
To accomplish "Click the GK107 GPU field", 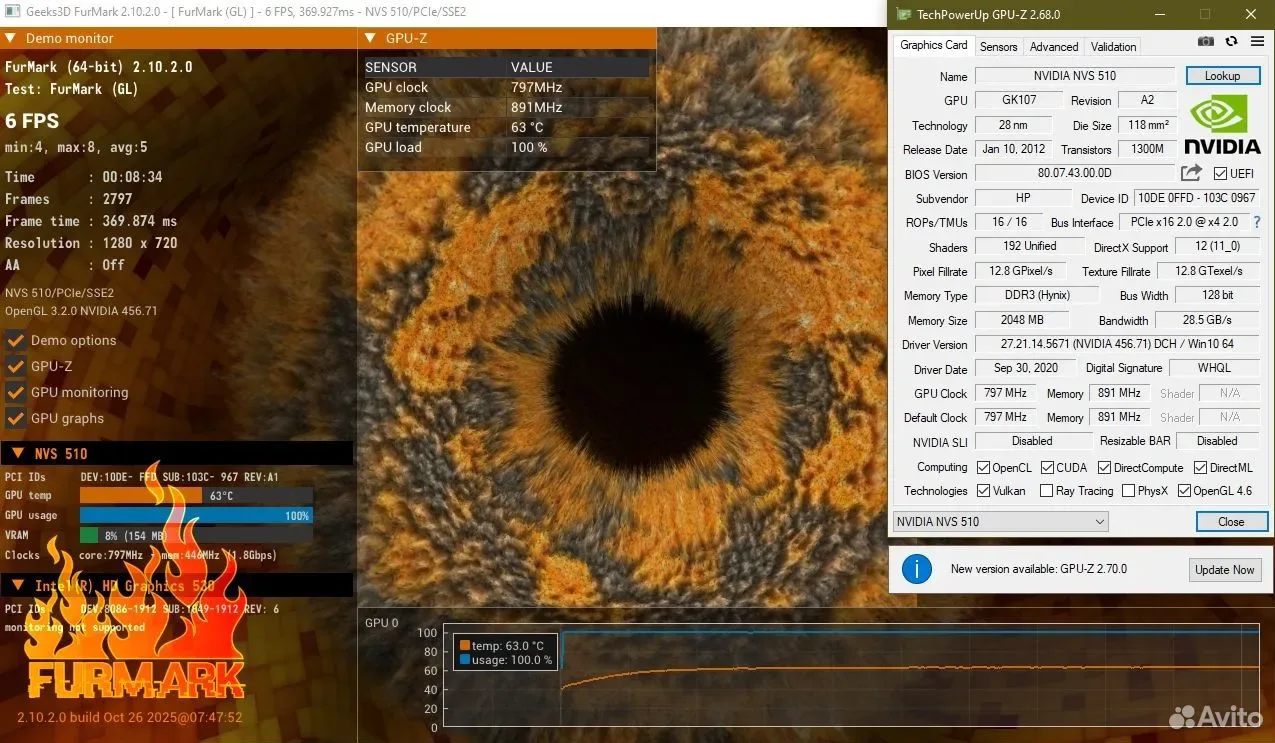I will tap(1019, 100).
